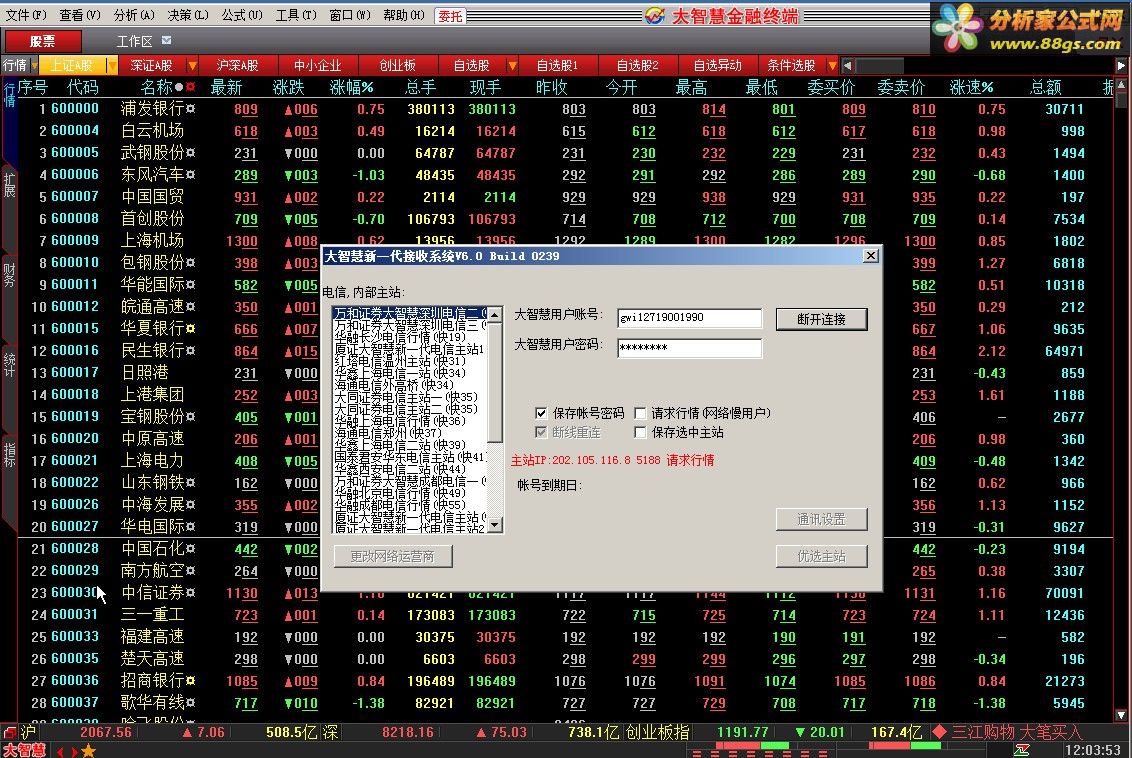Select stock row 600036 招商银行
1132x758 pixels.
click(565, 681)
